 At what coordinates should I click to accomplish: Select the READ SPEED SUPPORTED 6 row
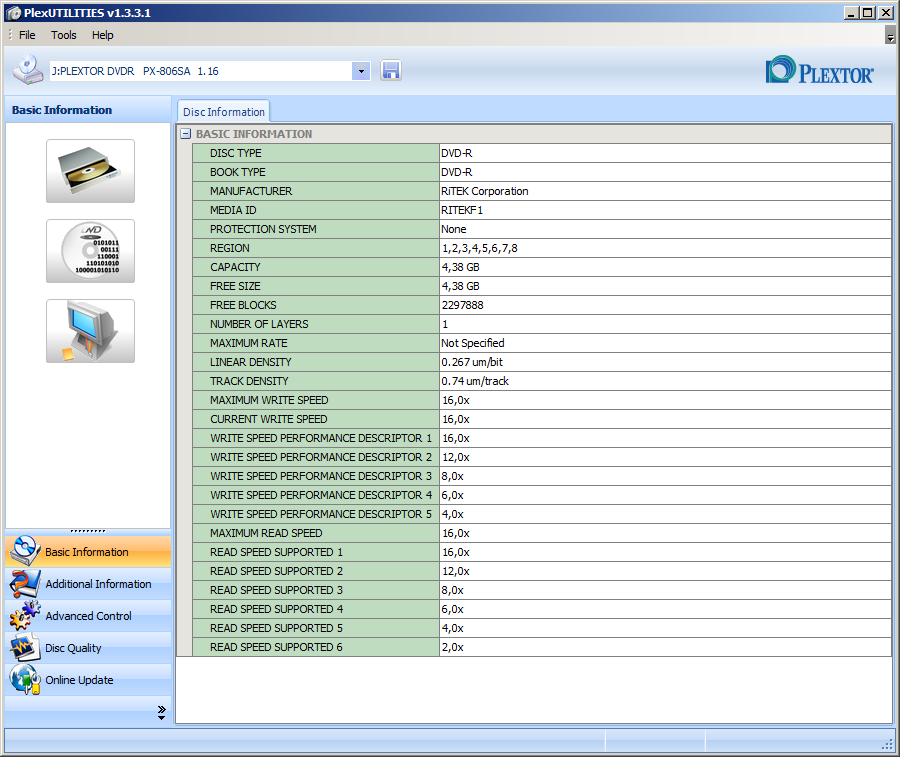click(542, 646)
